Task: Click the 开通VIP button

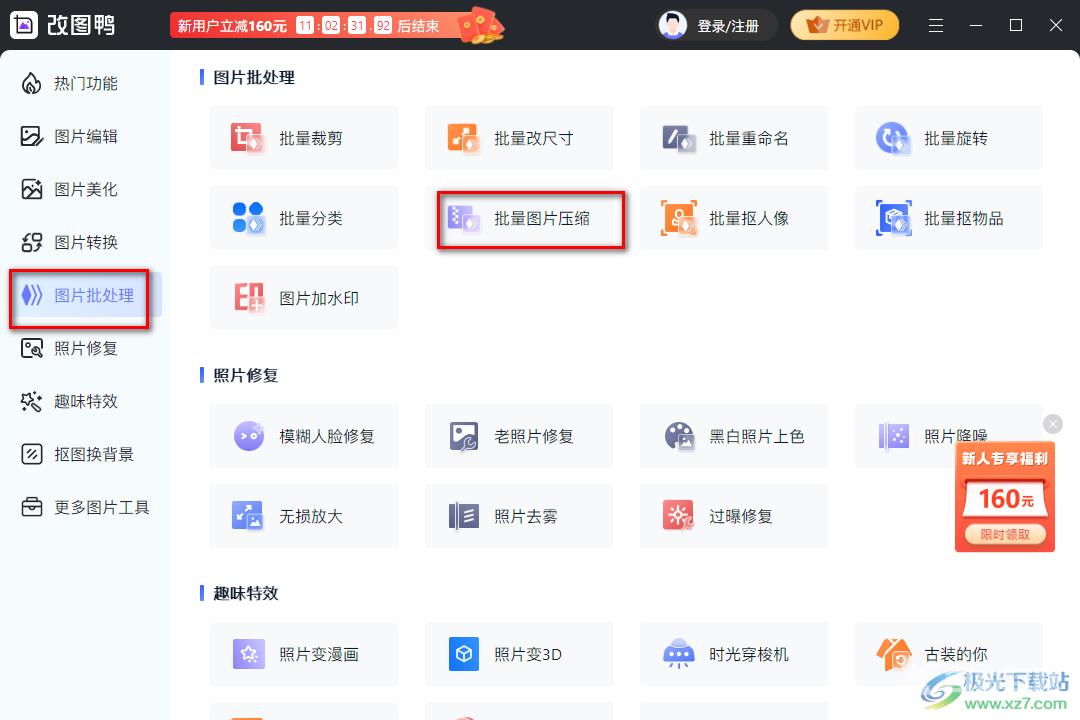Action: pyautogui.click(x=844, y=25)
